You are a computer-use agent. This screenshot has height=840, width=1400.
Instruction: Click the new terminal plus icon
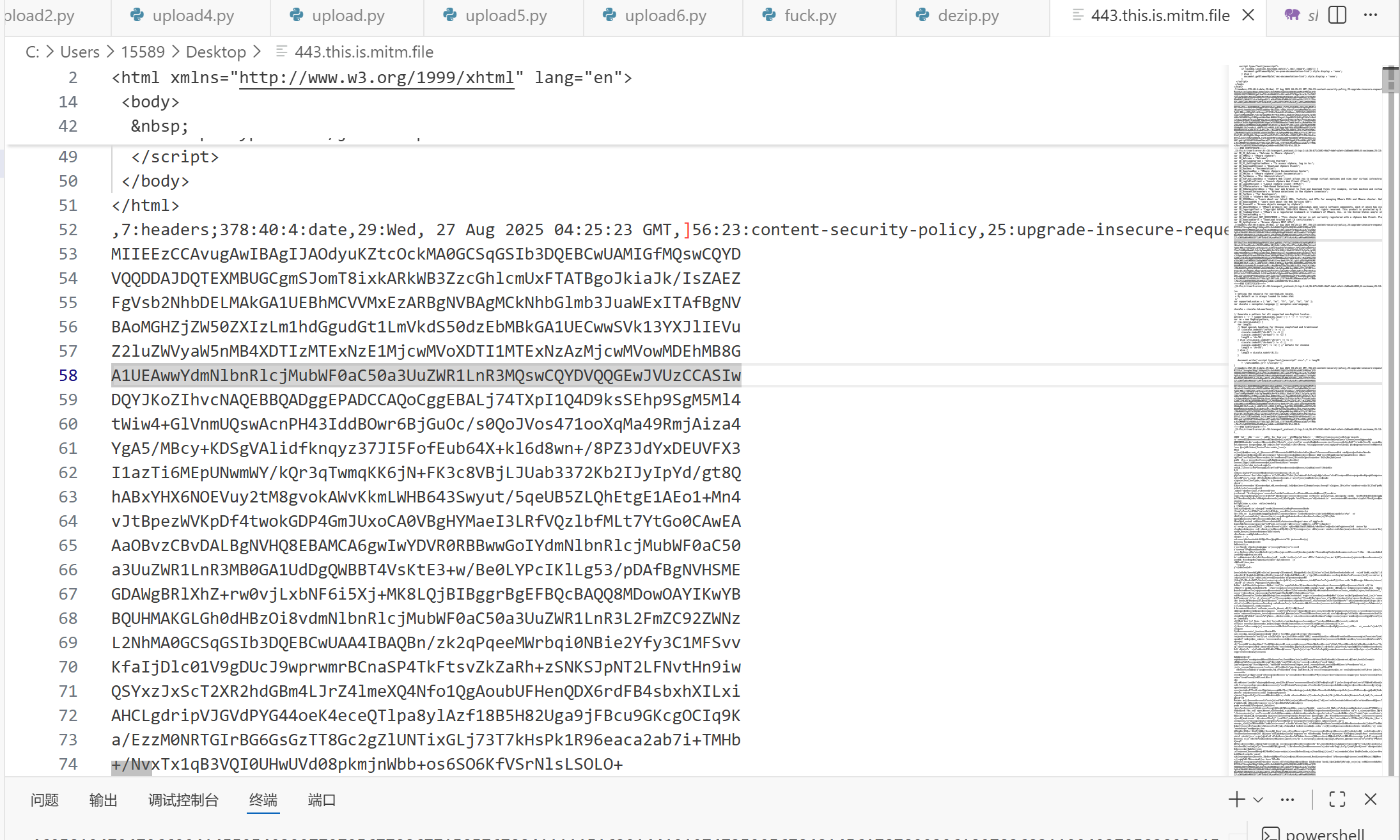1236,799
